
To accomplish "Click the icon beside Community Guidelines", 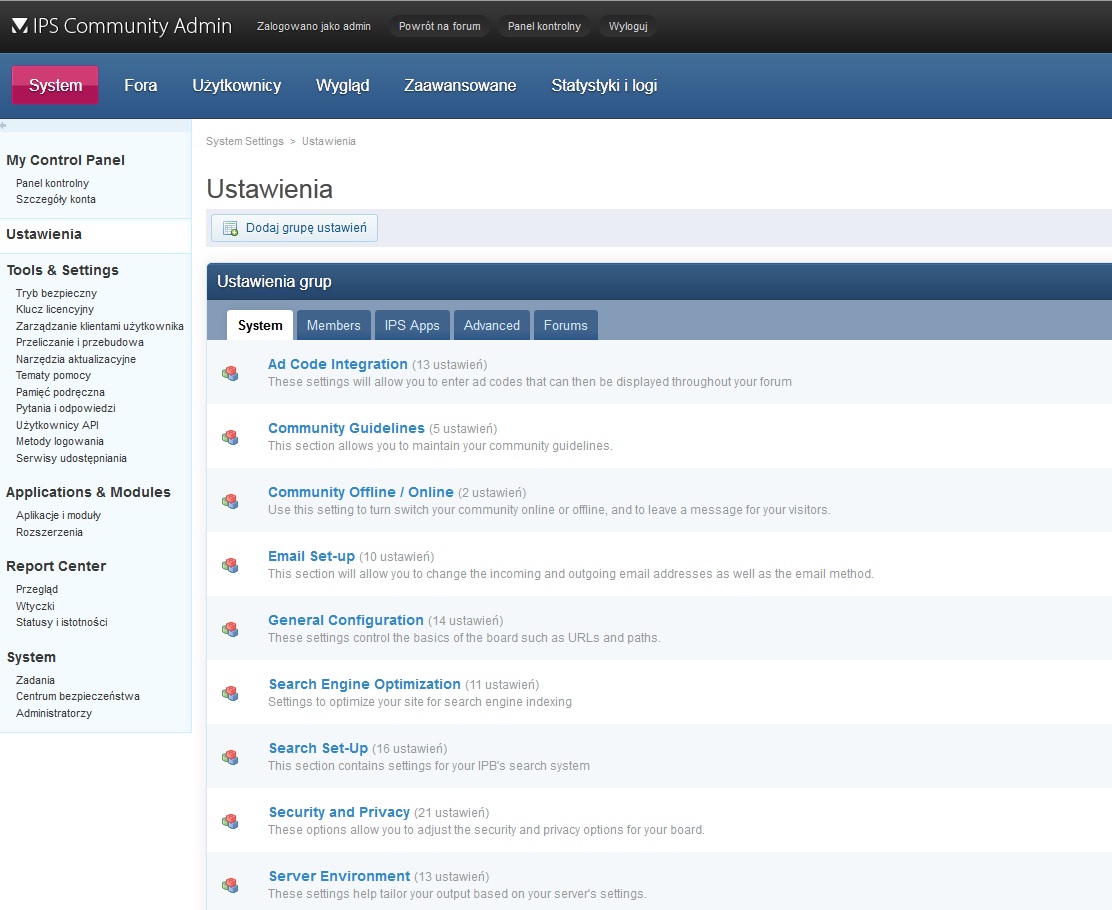I will pyautogui.click(x=230, y=437).
